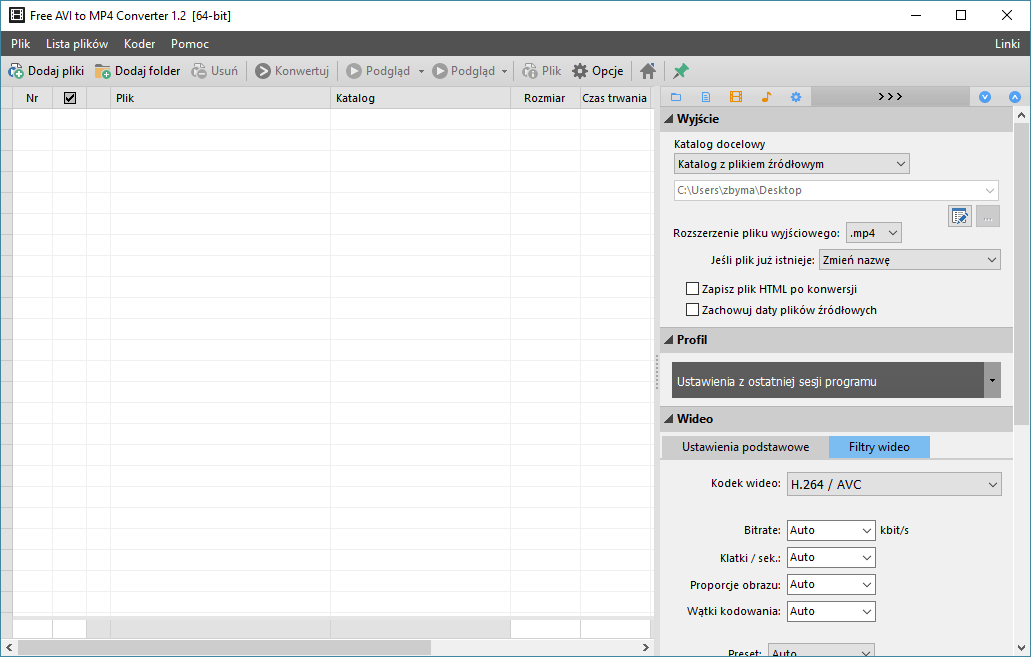Image resolution: width=1031 pixels, height=657 pixels.
Task: Open the Linki menu
Action: coord(1007,44)
